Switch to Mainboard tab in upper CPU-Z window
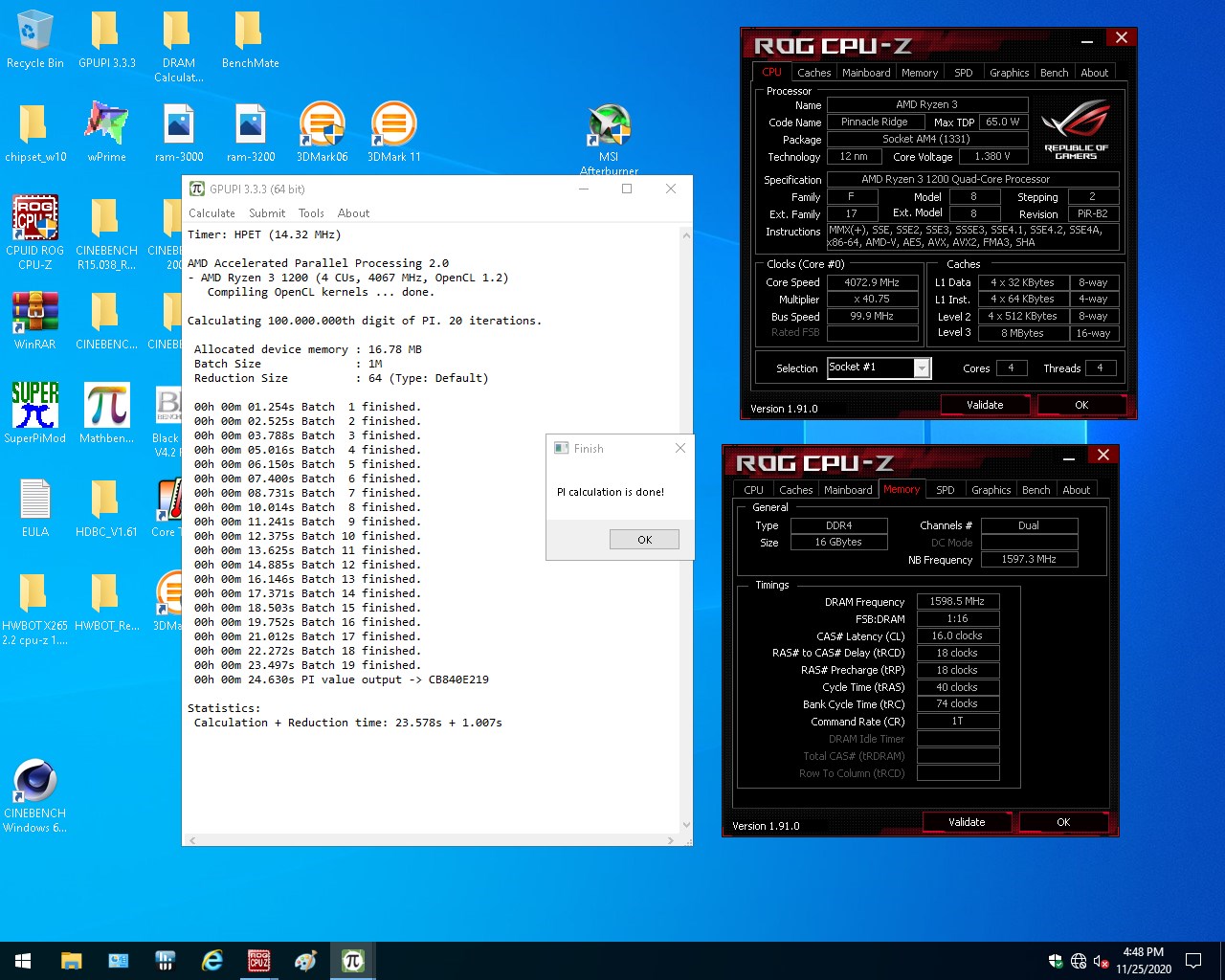Image resolution: width=1225 pixels, height=980 pixels. click(x=866, y=73)
